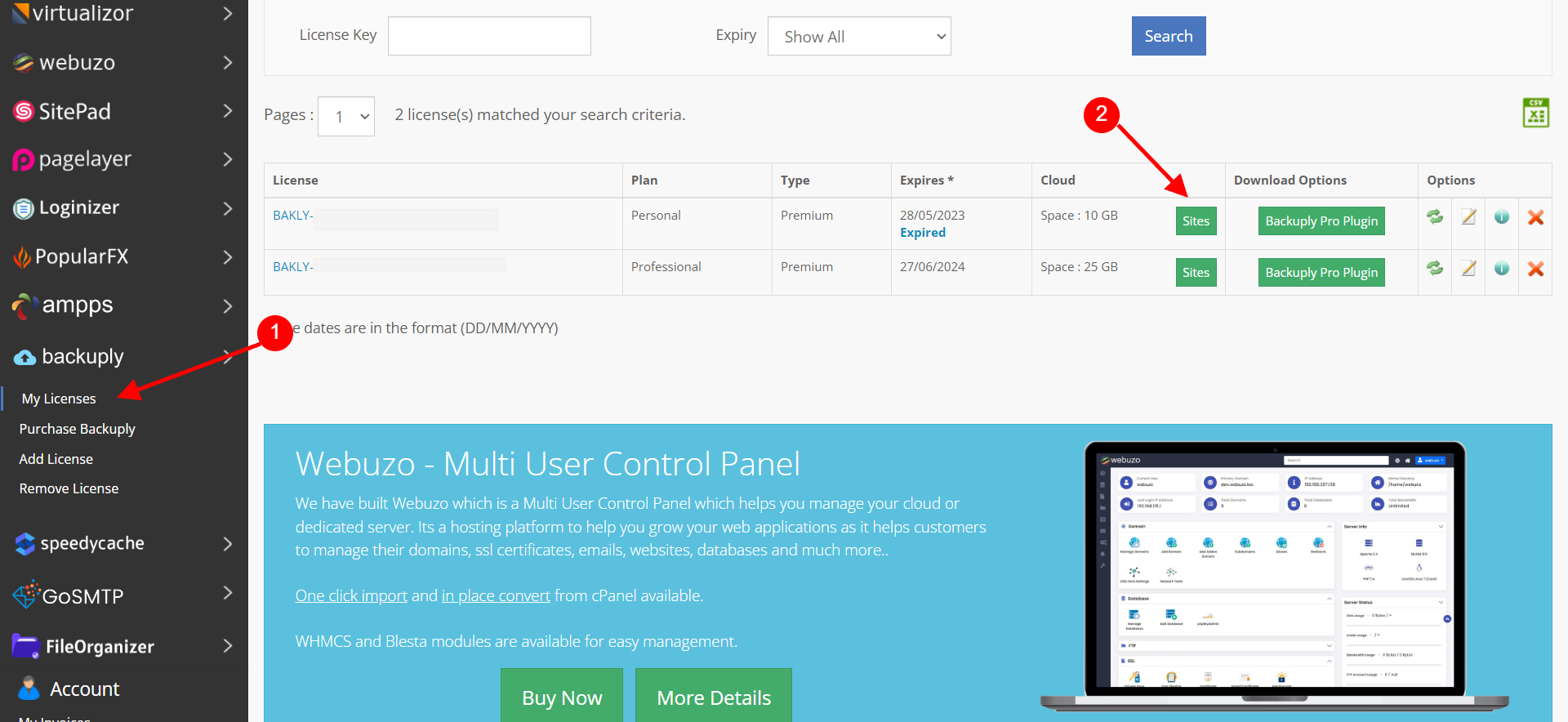Viewport: 1568px width, 722px height.
Task: Open Purchase Backuply menu item
Action: tap(77, 429)
